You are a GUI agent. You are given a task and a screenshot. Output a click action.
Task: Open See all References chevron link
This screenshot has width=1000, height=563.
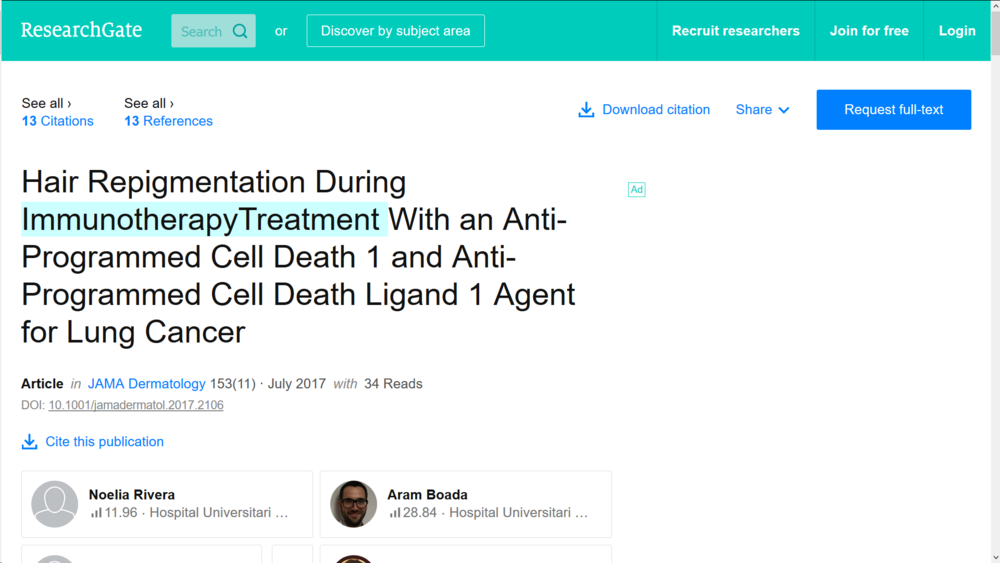pyautogui.click(x=149, y=103)
